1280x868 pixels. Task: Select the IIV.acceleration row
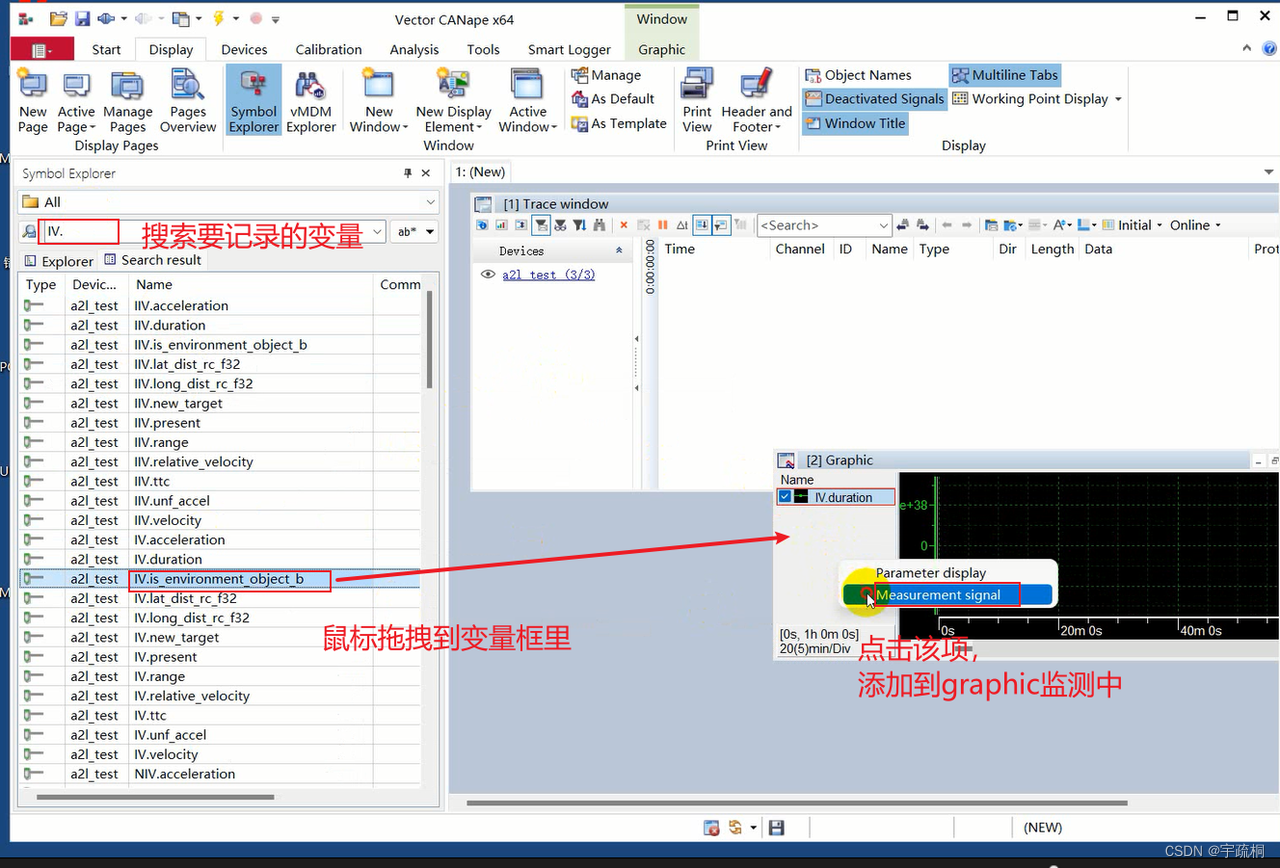[x=220, y=306]
